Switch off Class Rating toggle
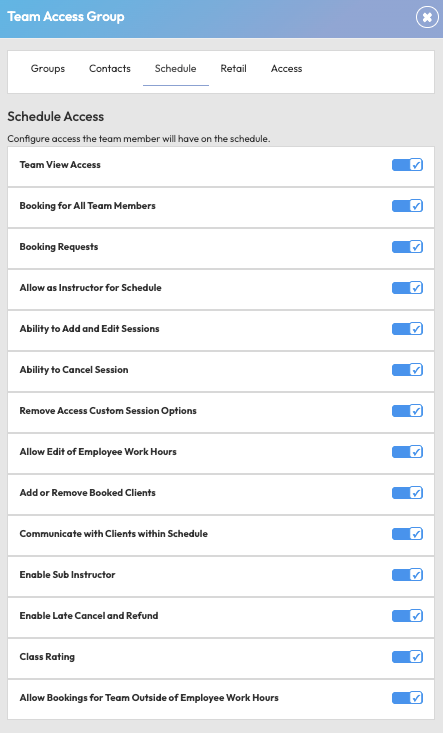443x733 pixels. pos(407,657)
